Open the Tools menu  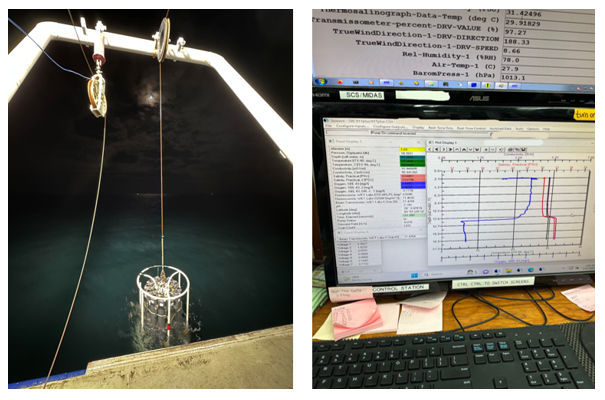(x=519, y=129)
